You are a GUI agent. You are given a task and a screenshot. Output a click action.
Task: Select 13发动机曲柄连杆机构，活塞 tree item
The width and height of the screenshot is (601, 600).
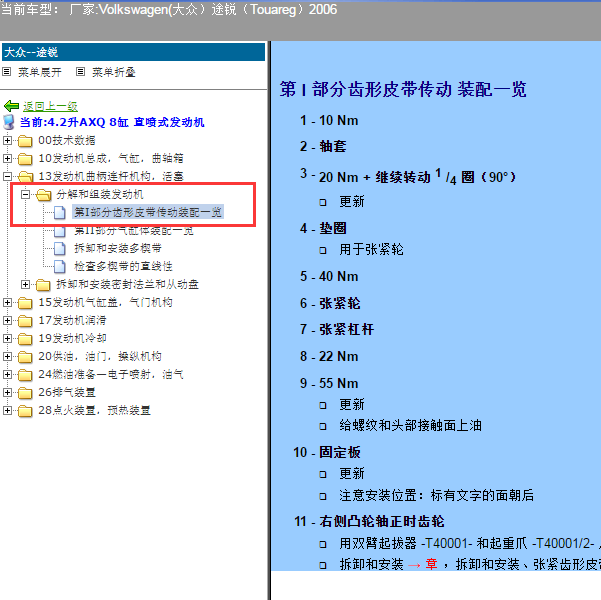pos(111,176)
